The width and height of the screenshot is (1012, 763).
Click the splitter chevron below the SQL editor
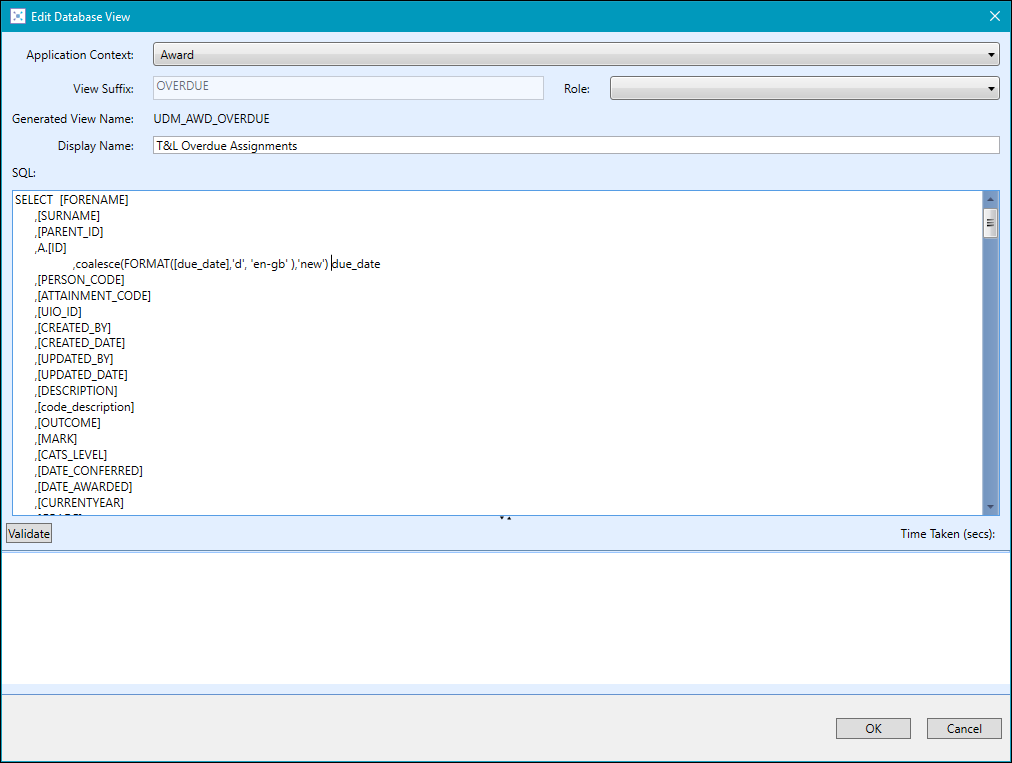(x=505, y=517)
